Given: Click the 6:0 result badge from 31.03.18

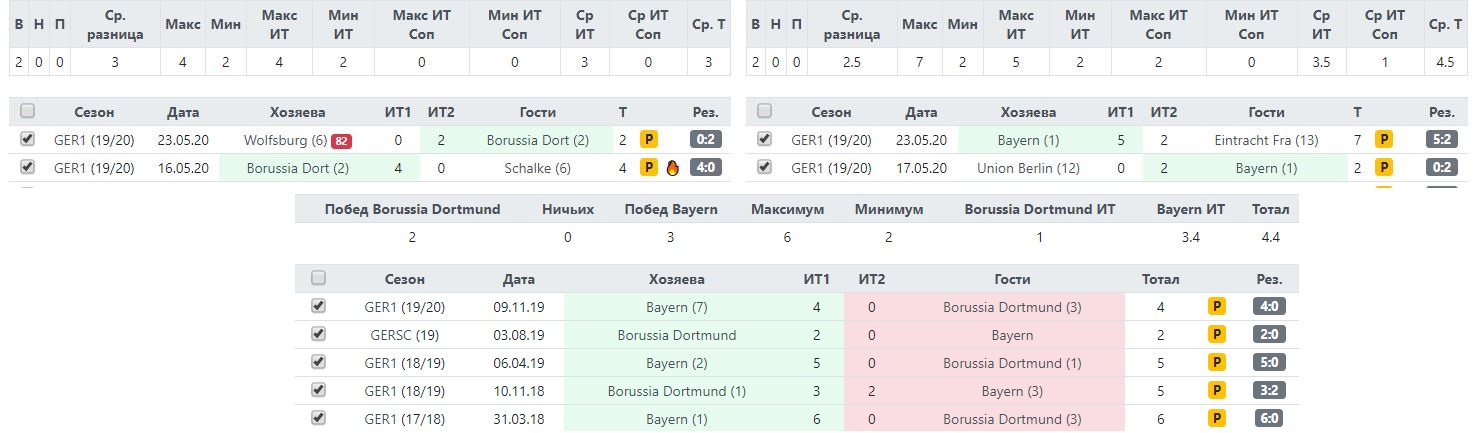Looking at the screenshot, I should pos(1268,419).
